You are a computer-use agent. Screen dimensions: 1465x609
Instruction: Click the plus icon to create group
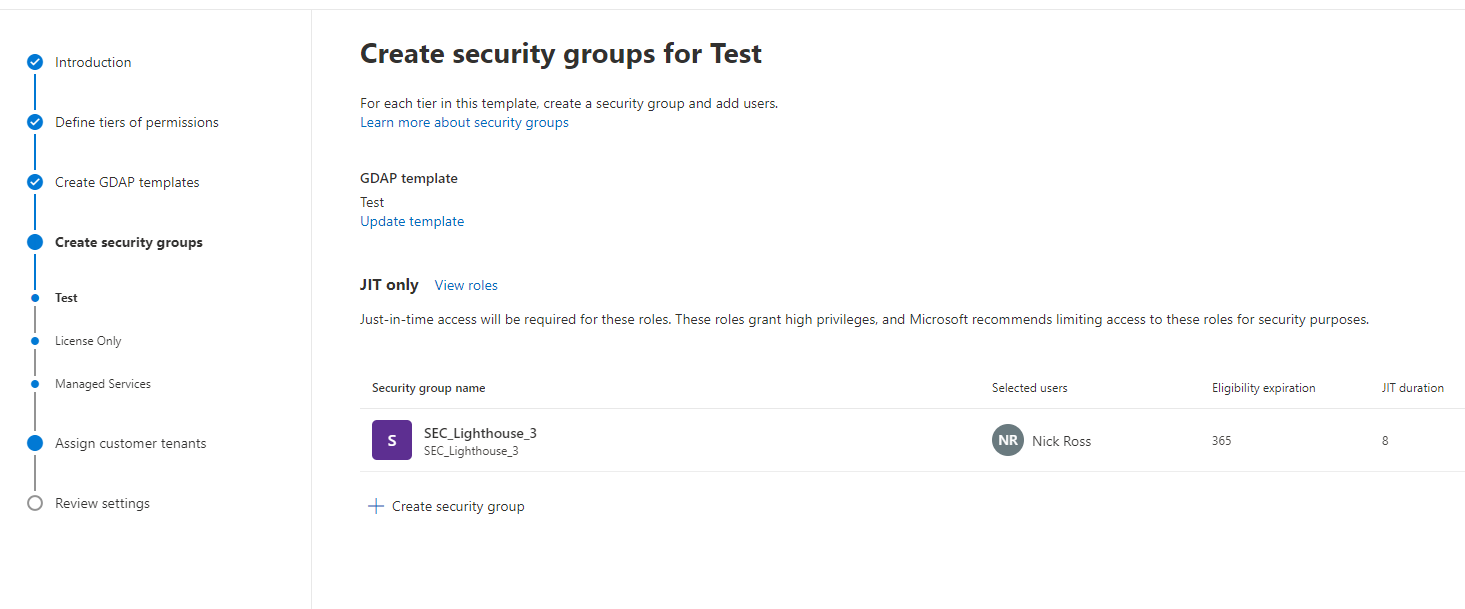(376, 506)
